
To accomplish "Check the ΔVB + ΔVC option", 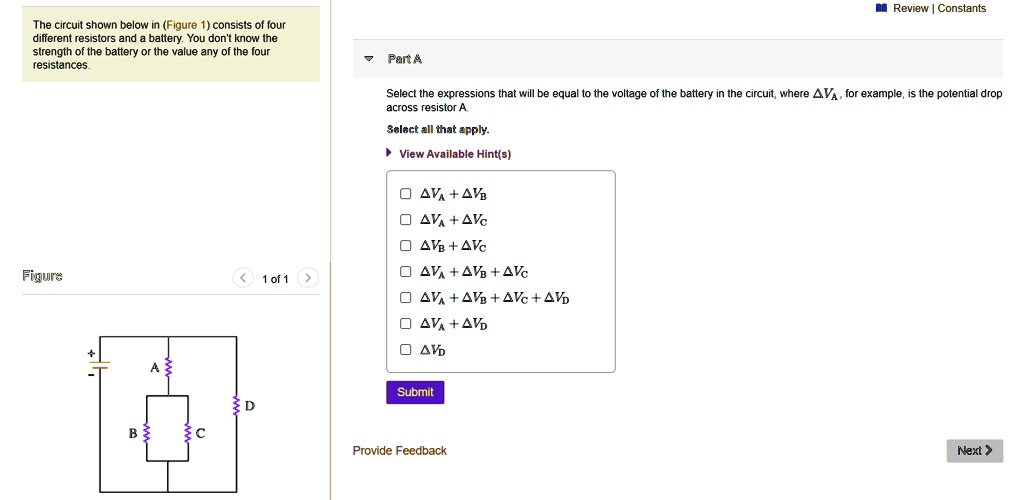I will pos(405,246).
